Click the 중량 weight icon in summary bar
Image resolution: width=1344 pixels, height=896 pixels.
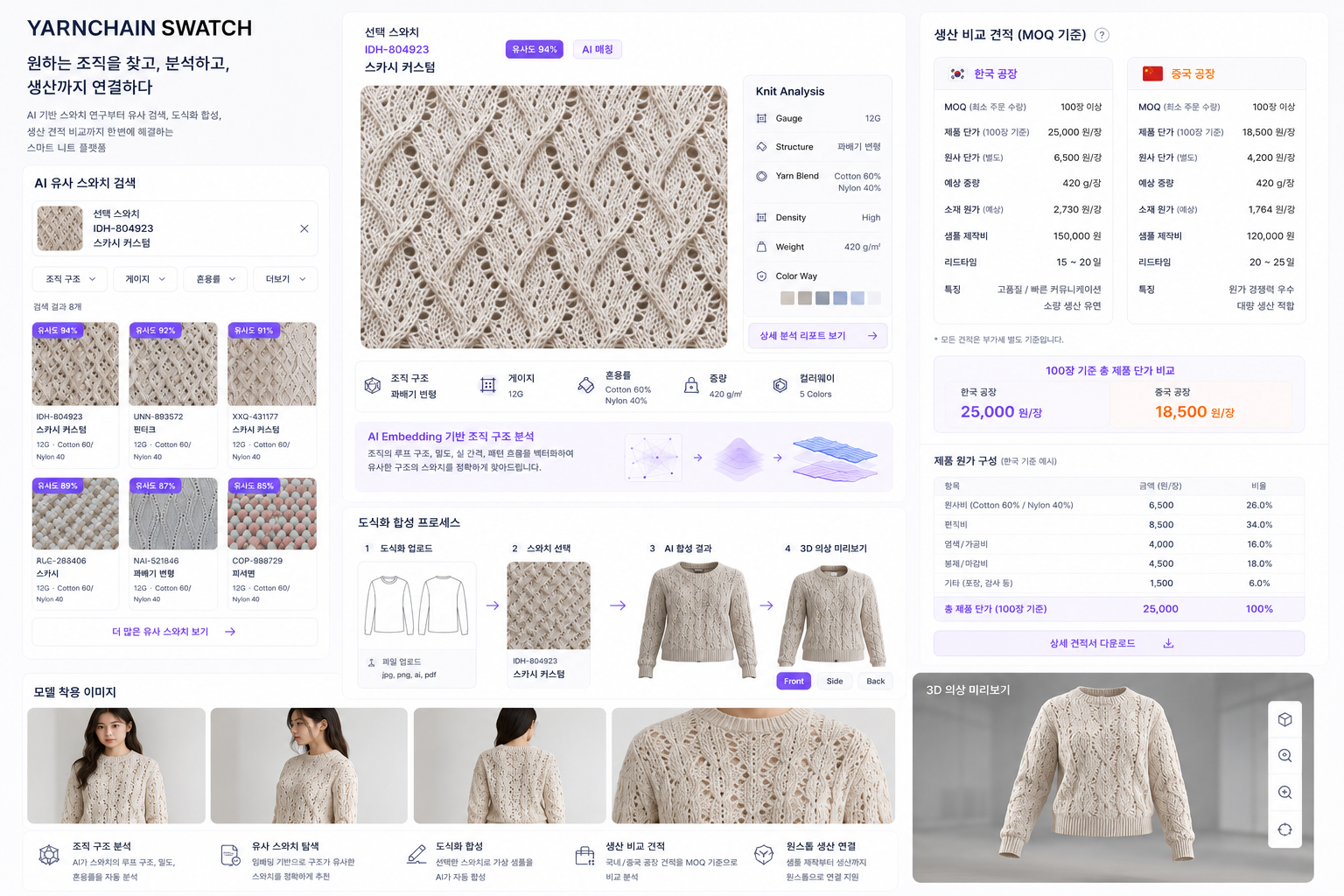691,386
